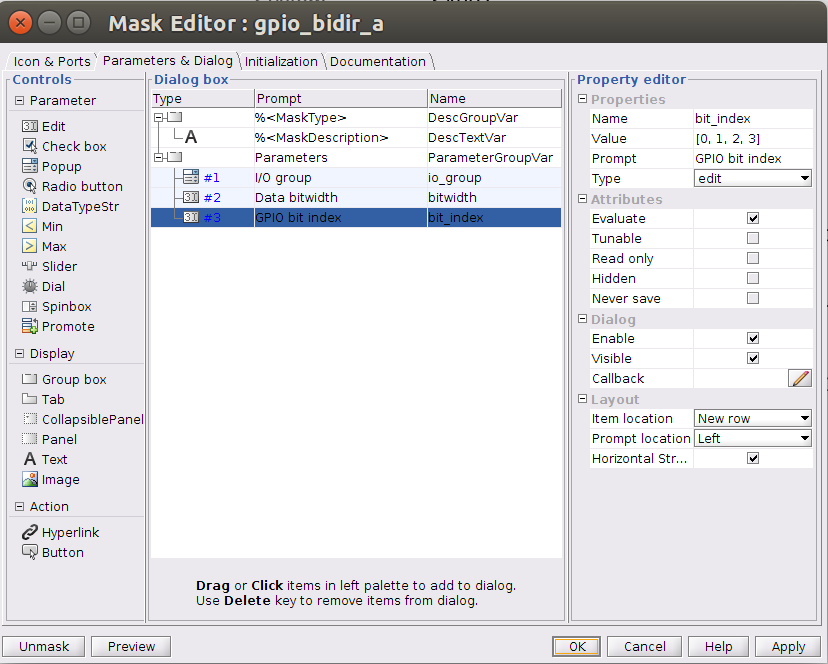Screen dimensions: 828x664
Task: Edit the Value field [0, 1, 2, 3]
Action: 753,138
